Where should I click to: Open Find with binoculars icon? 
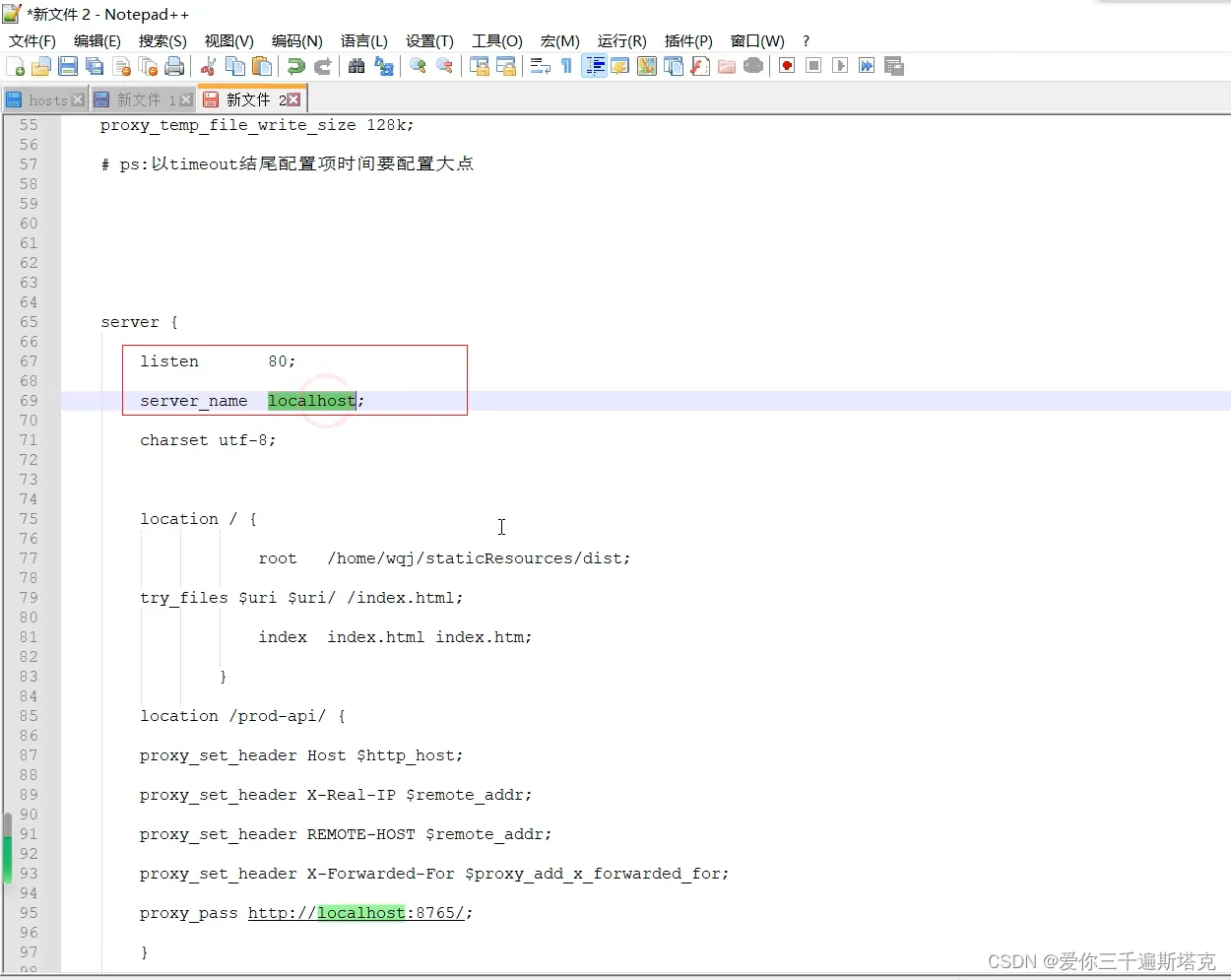coord(356,66)
